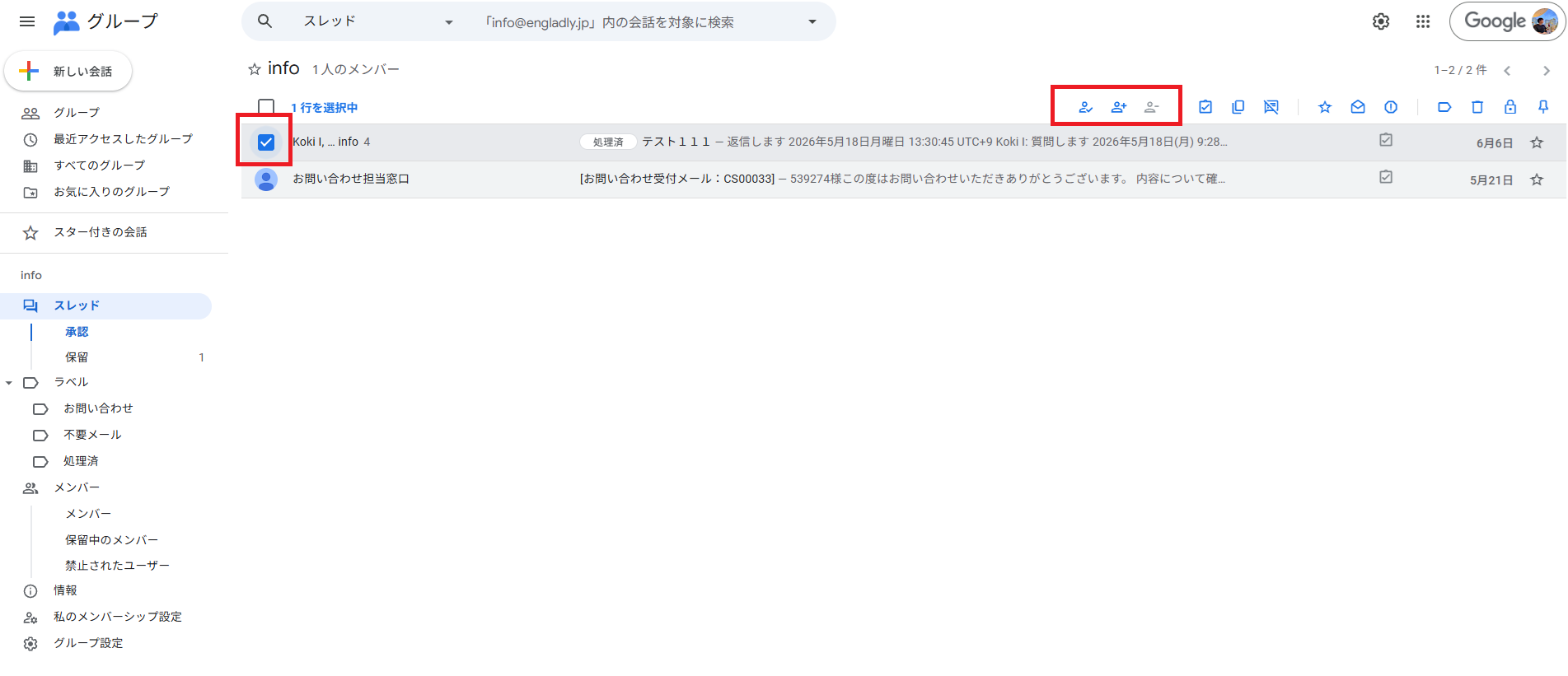The image size is (1568, 676).
Task: Click the 6月6日 date
Action: (x=1494, y=143)
